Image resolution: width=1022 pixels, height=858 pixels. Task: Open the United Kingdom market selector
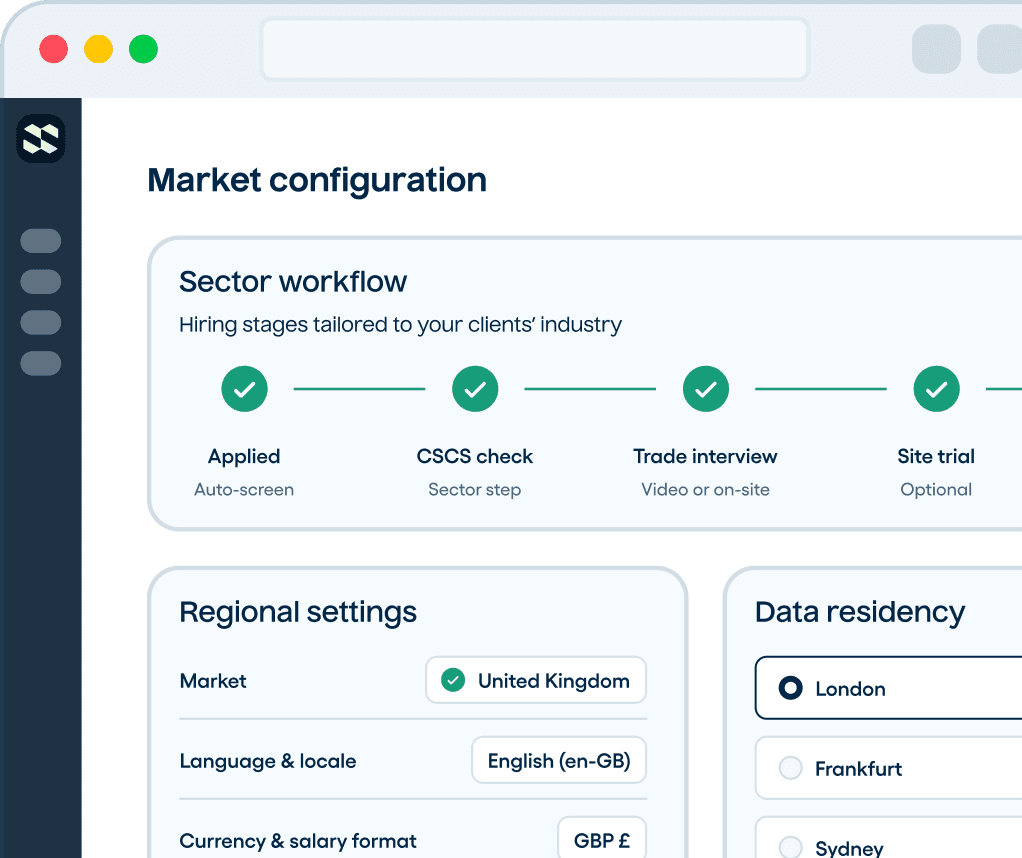(x=536, y=680)
